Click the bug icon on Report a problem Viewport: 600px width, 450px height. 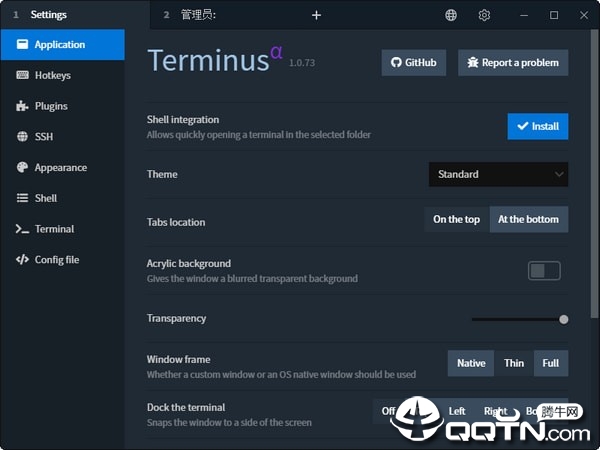[473, 62]
